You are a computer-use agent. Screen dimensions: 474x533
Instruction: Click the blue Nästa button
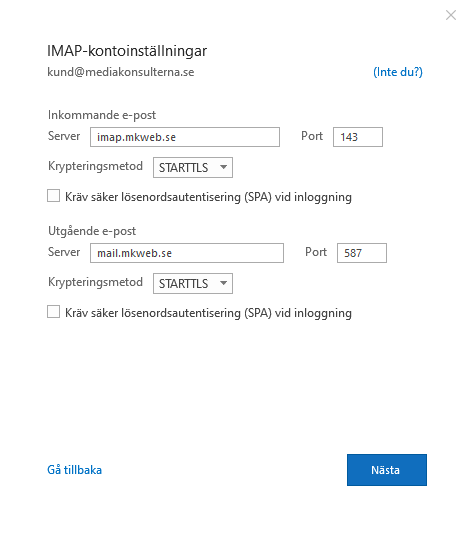[x=387, y=470]
